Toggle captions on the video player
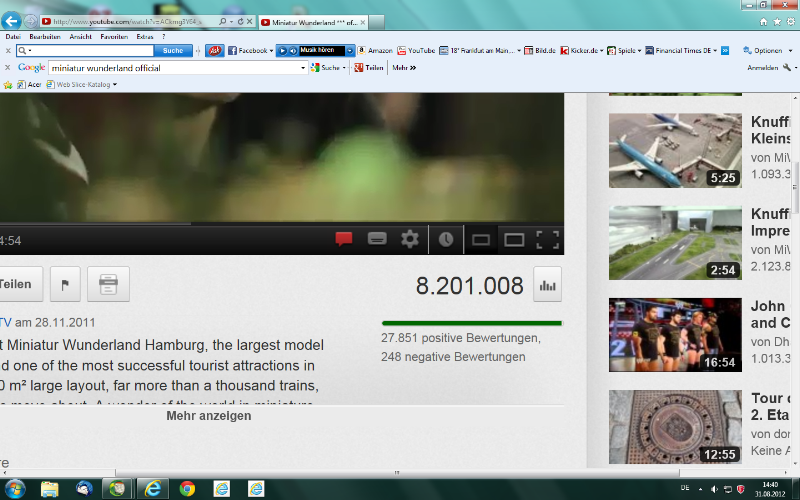The image size is (800, 500). click(x=377, y=239)
